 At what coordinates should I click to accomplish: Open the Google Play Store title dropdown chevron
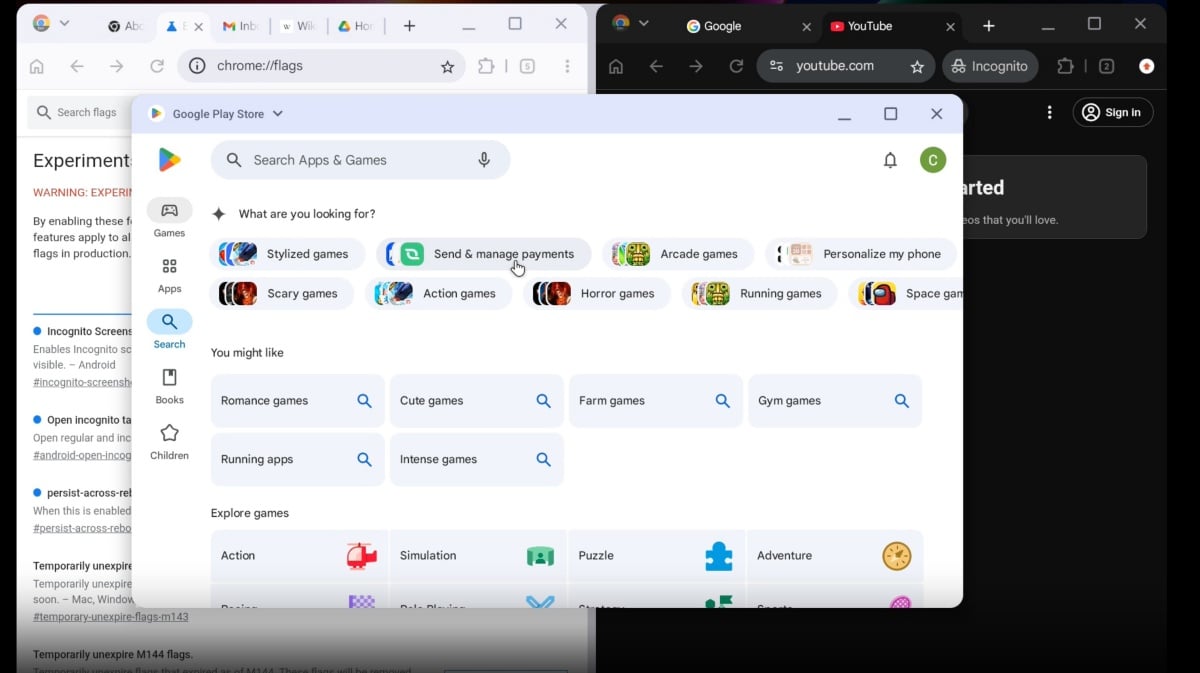[277, 113]
